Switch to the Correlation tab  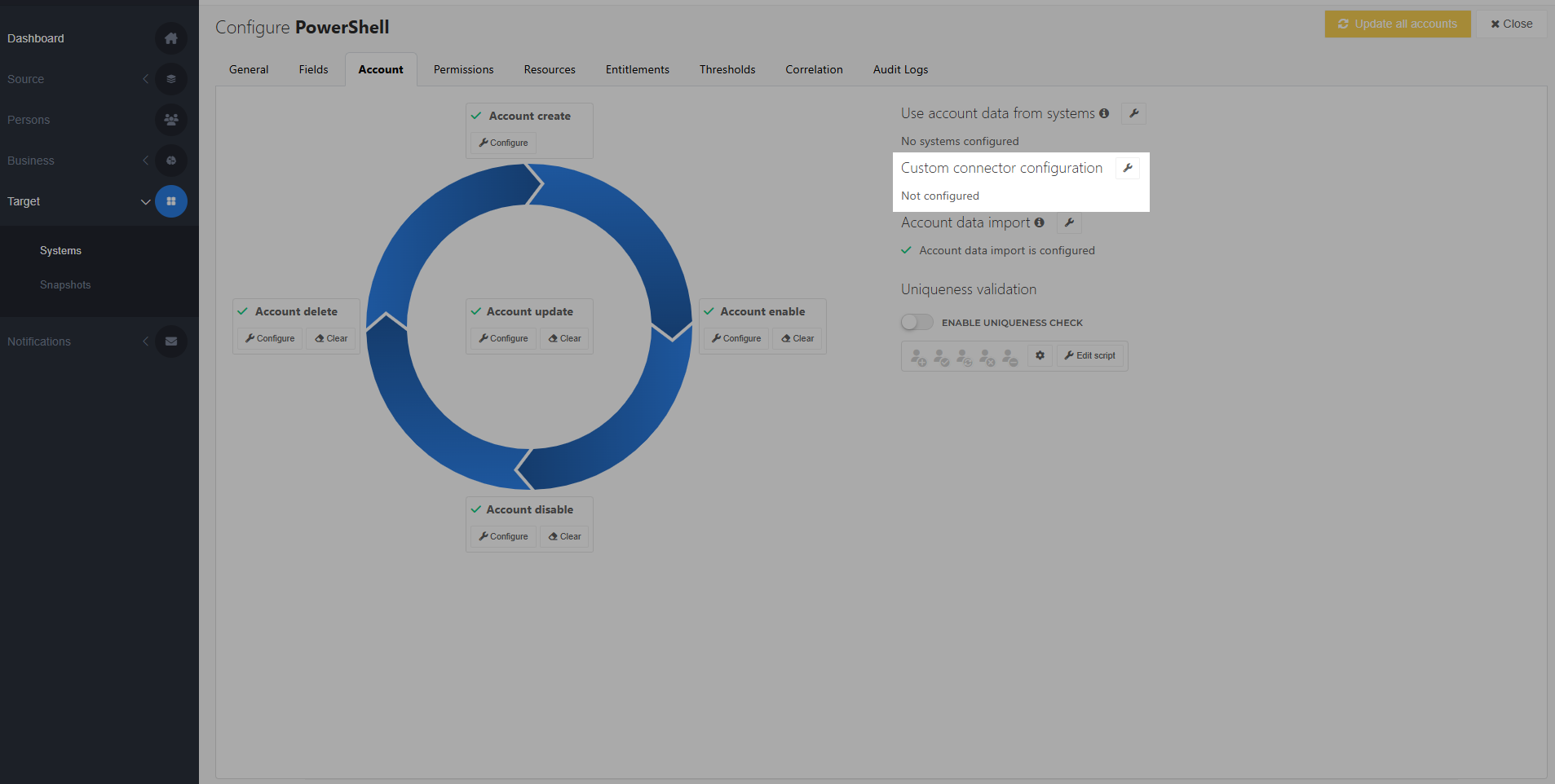point(813,69)
